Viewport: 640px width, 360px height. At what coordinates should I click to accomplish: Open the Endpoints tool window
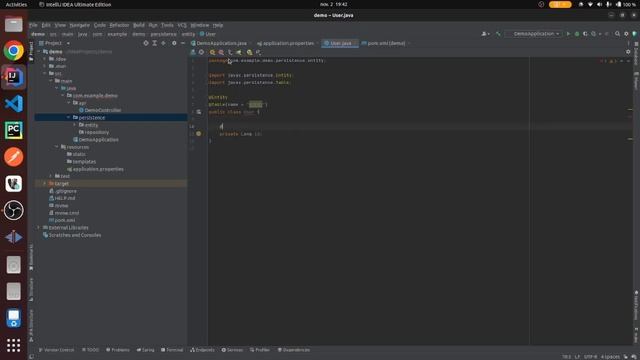[x=202, y=350]
